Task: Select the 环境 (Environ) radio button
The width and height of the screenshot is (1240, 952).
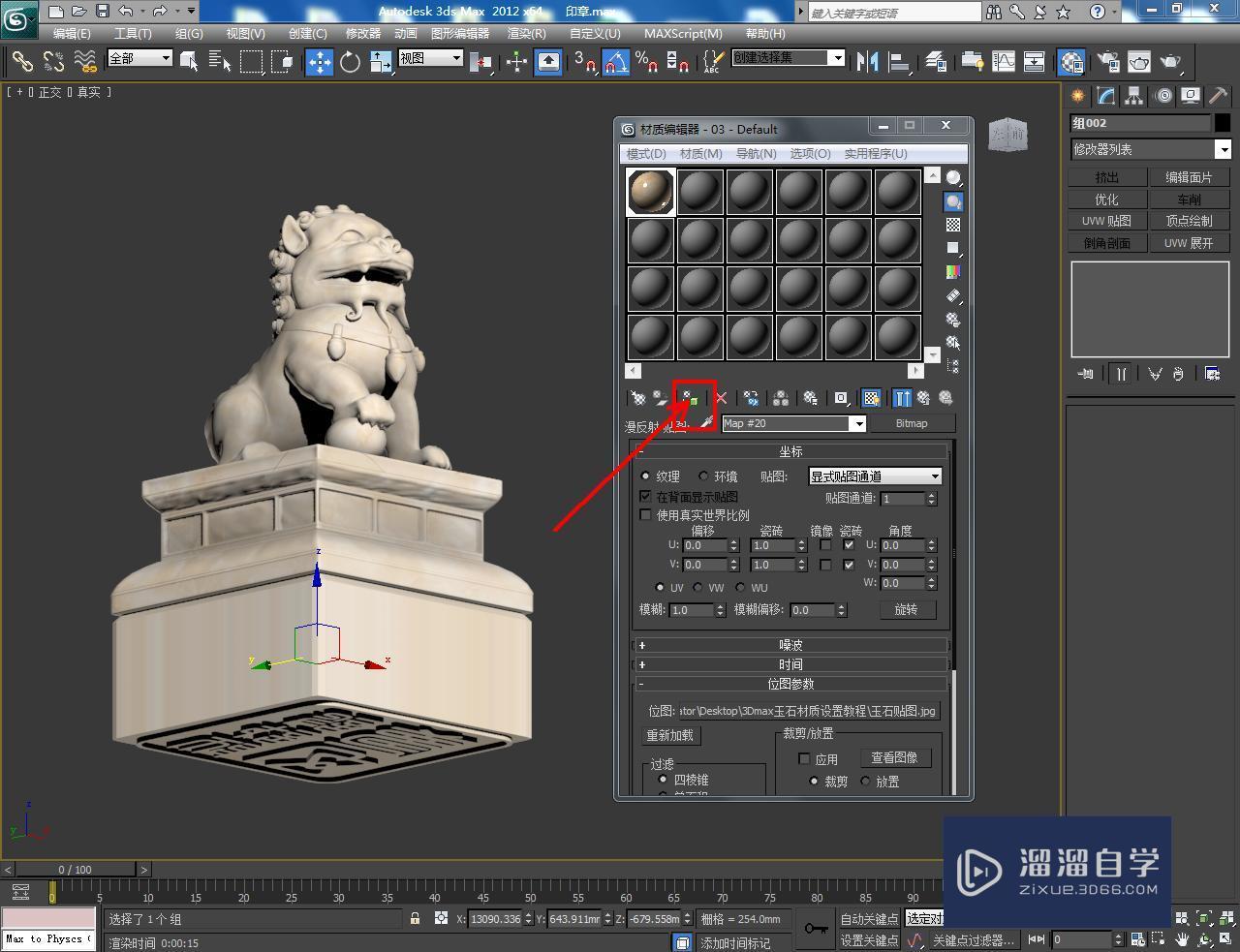Action: pyautogui.click(x=703, y=476)
